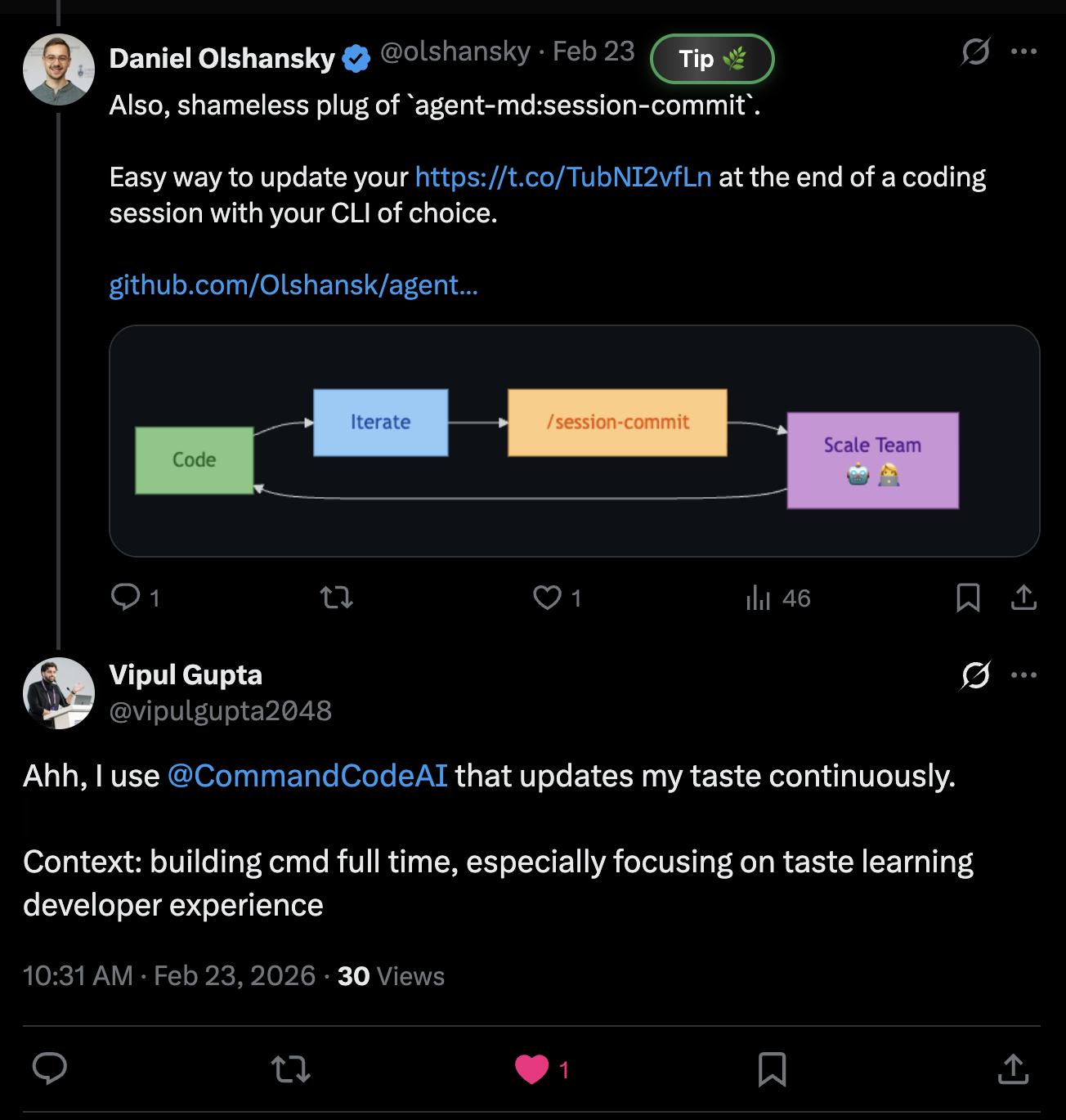Open the github.com/Olshansk/agent link

tap(293, 285)
